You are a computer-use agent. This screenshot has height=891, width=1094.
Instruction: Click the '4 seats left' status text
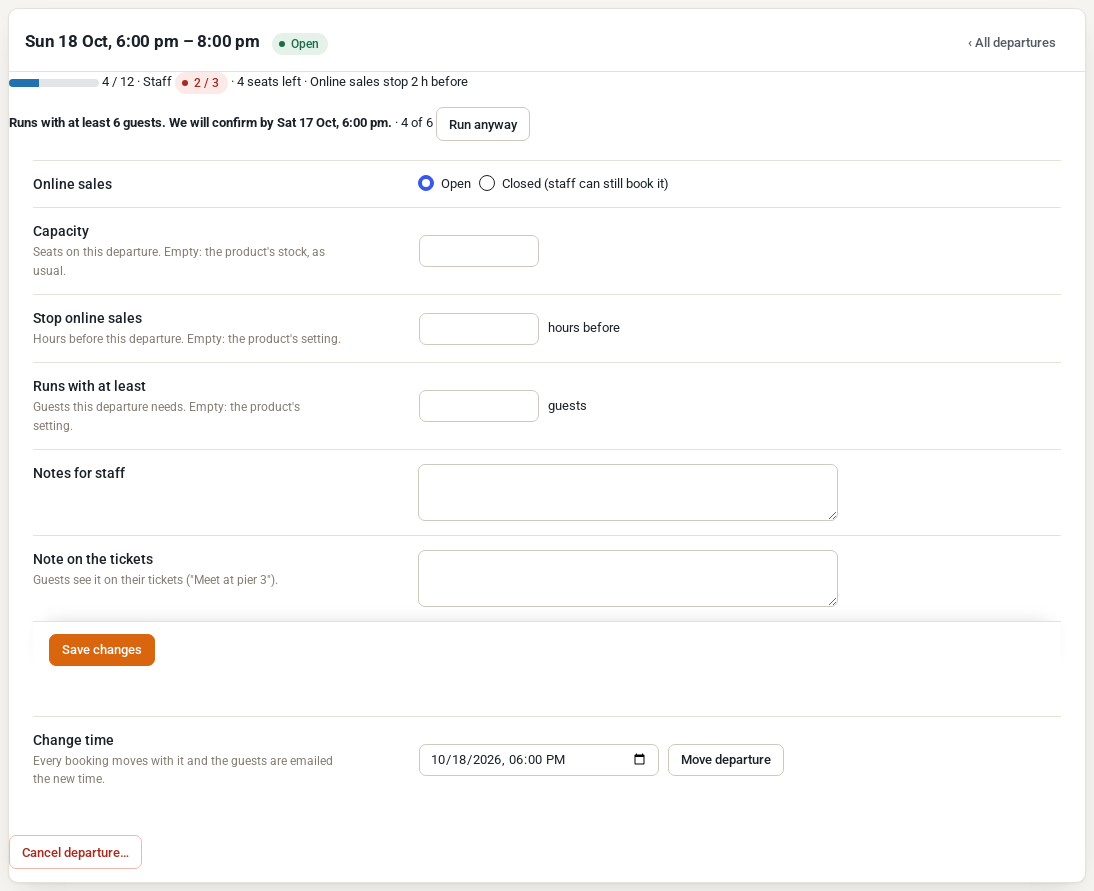coord(269,82)
